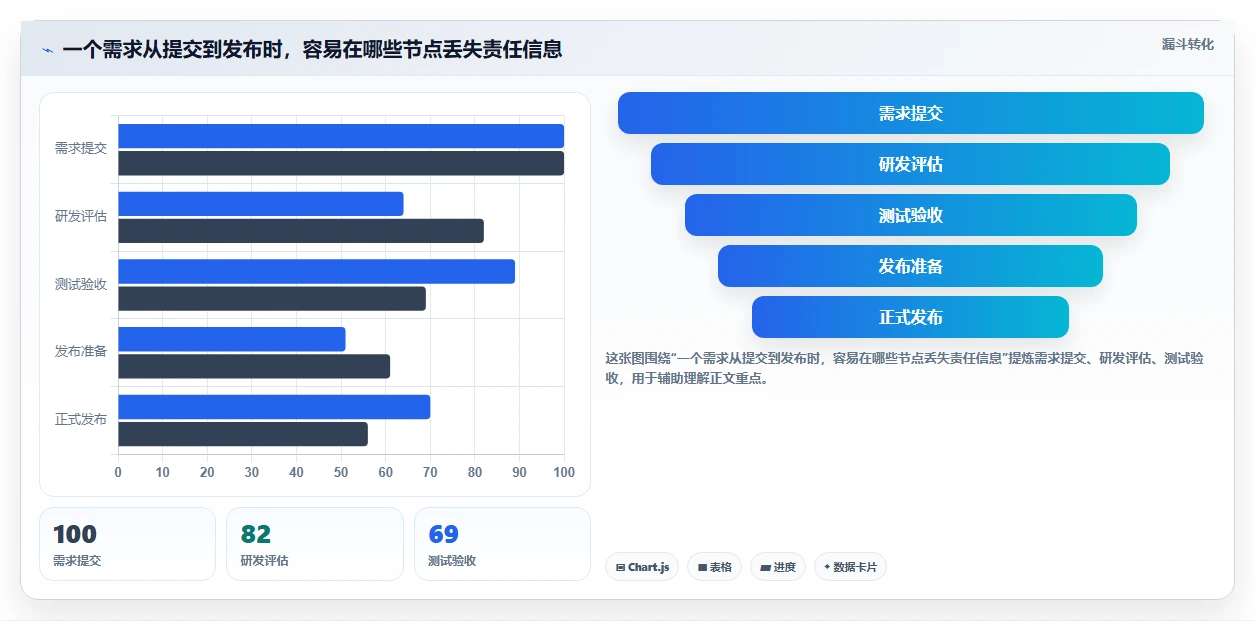Click the 需求提交 funnel stage
This screenshot has width=1255, height=621.
point(910,113)
